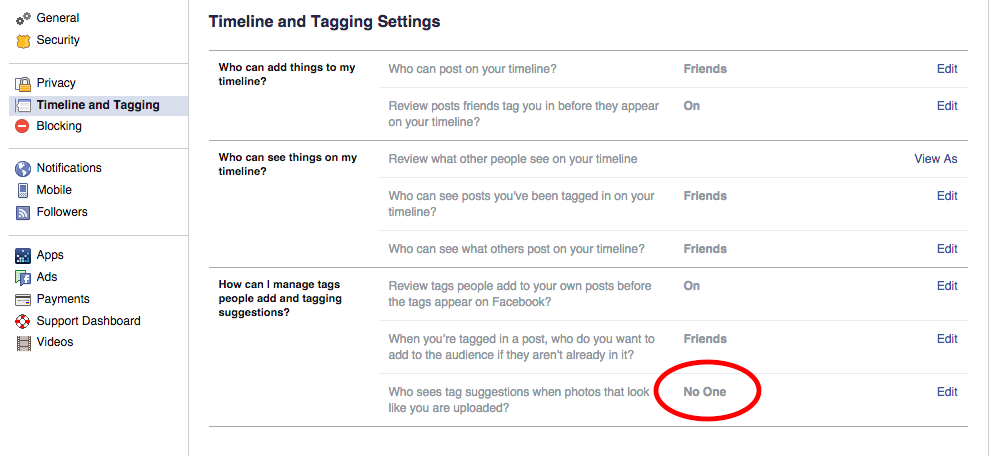Click the Notifications globe icon
1007x456 pixels.
coord(23,169)
